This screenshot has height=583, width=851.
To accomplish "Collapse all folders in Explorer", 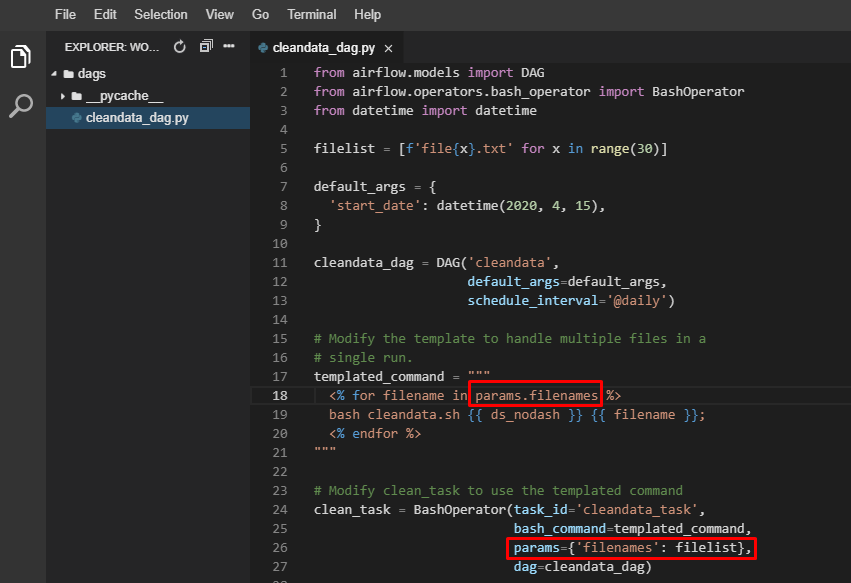I will 206,47.
